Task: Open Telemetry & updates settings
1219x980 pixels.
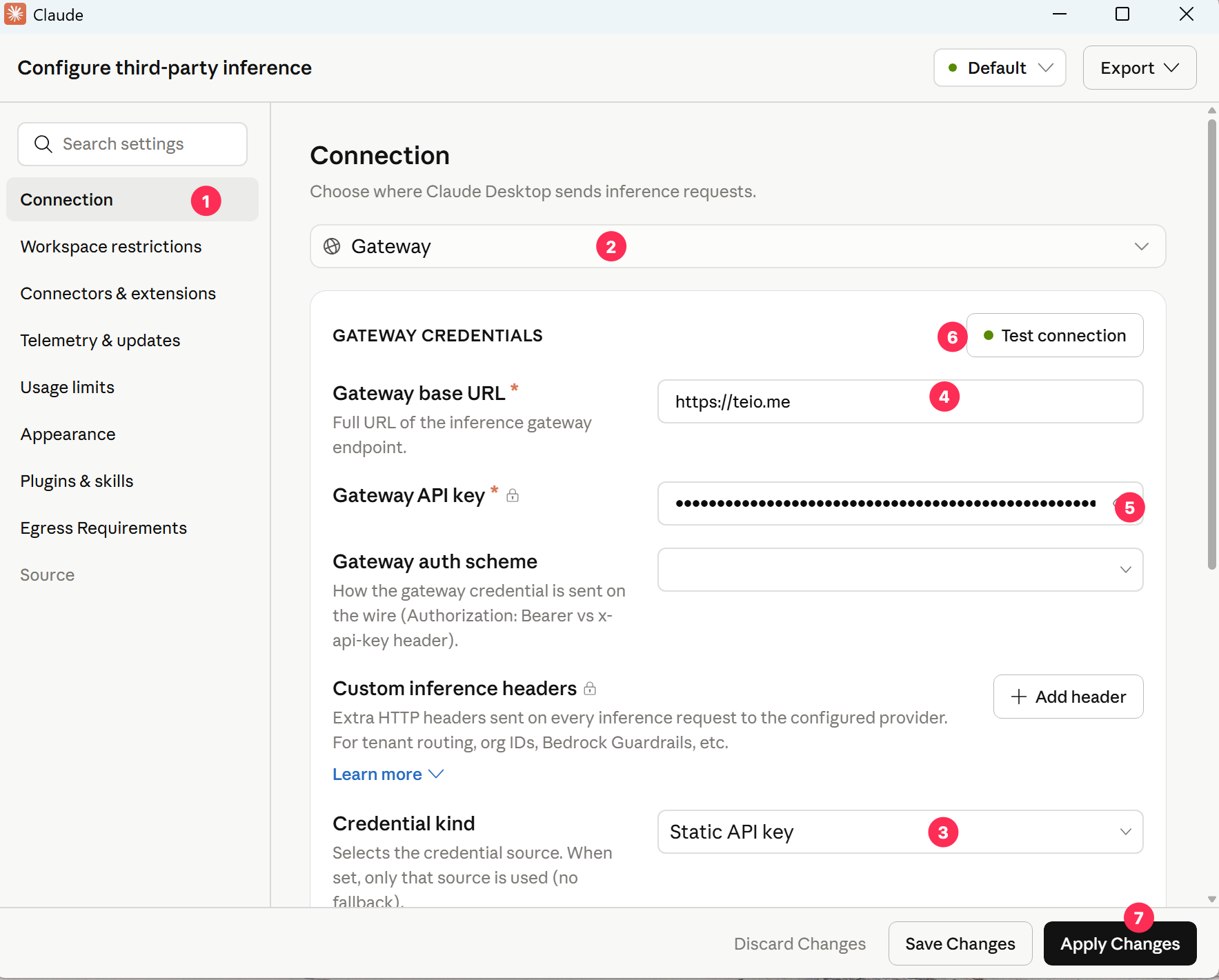Action: 100,340
